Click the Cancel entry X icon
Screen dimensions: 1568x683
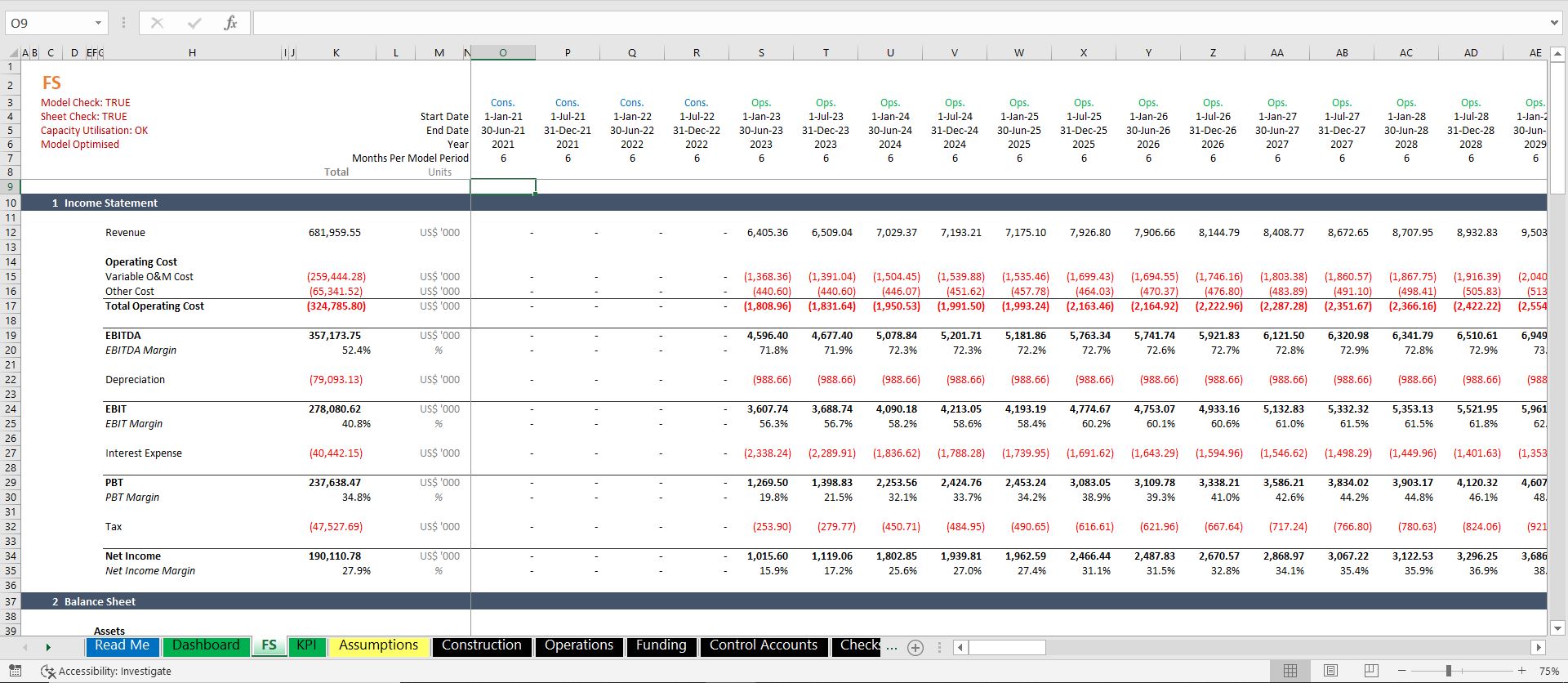[x=158, y=23]
